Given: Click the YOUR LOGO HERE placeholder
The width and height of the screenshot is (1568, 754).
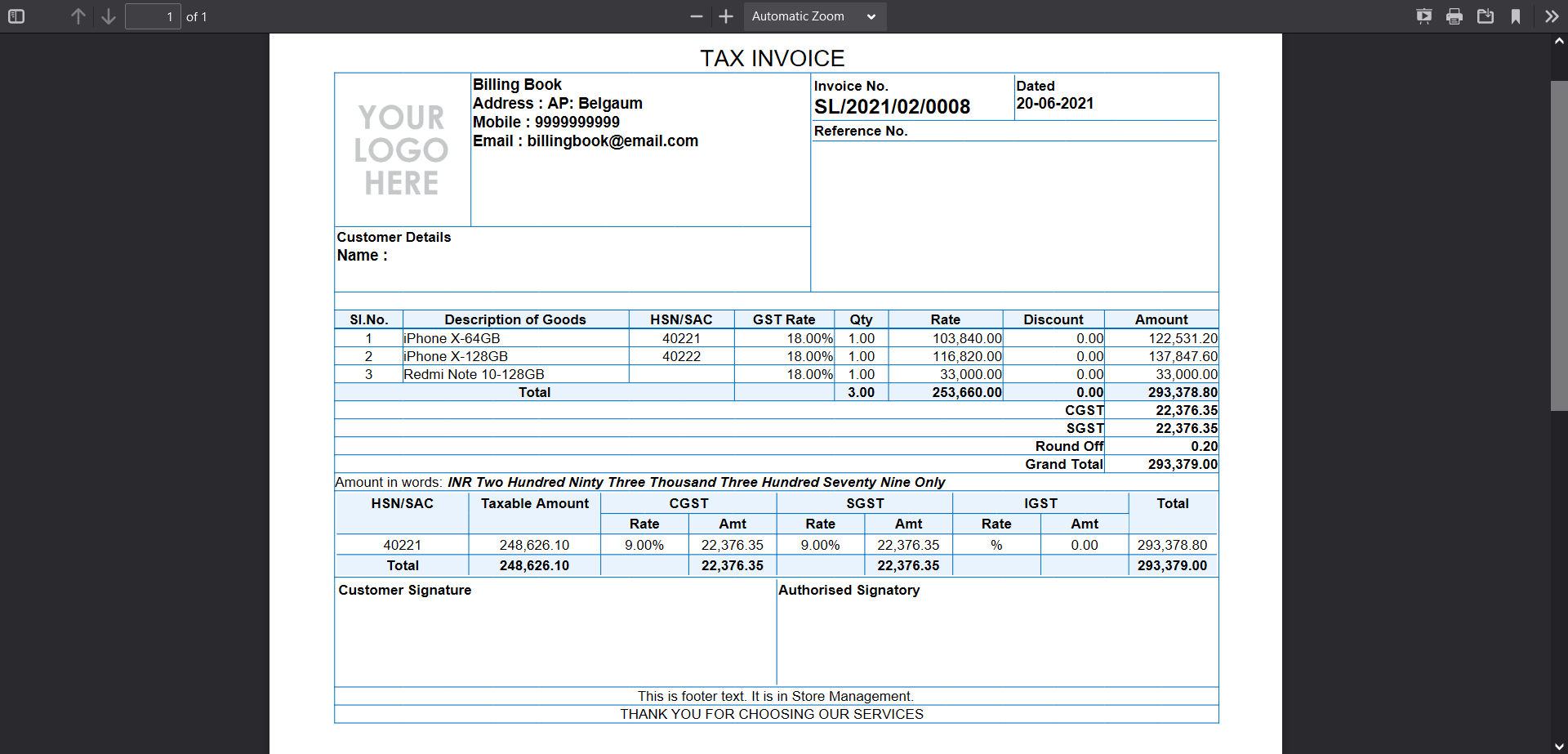Looking at the screenshot, I should pos(402,150).
